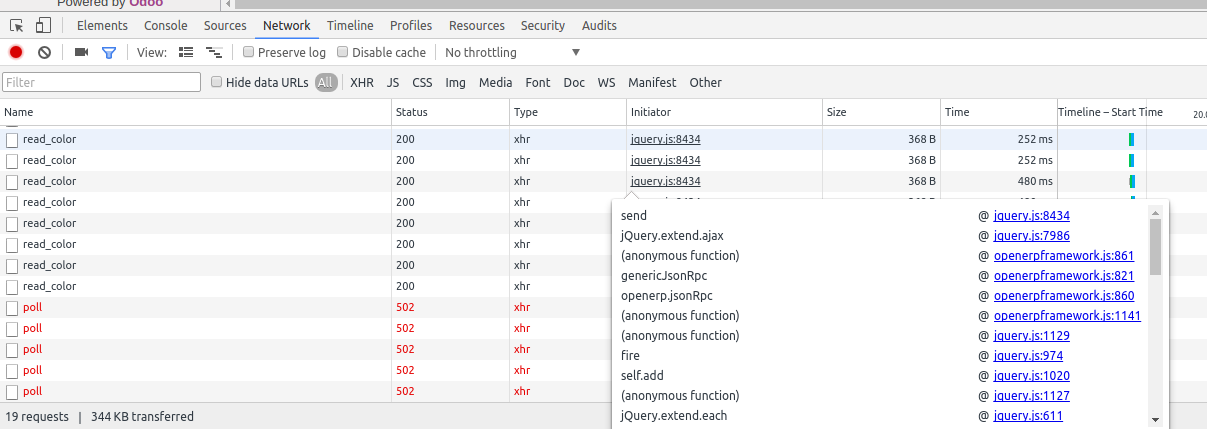Sort by Initiator column header
This screenshot has height=429, width=1207.
pyautogui.click(x=724, y=112)
